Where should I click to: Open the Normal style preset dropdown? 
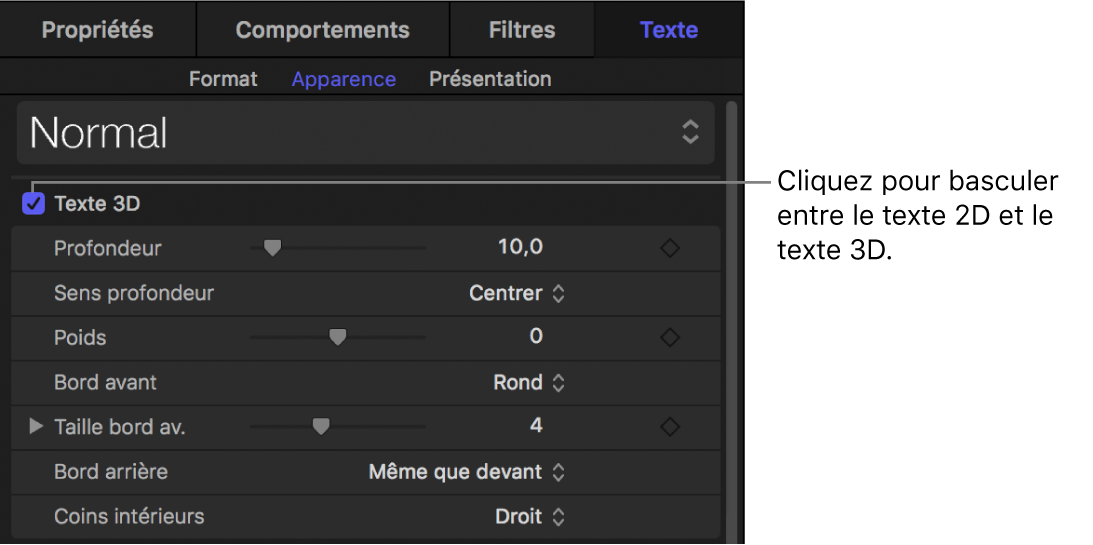tap(365, 133)
